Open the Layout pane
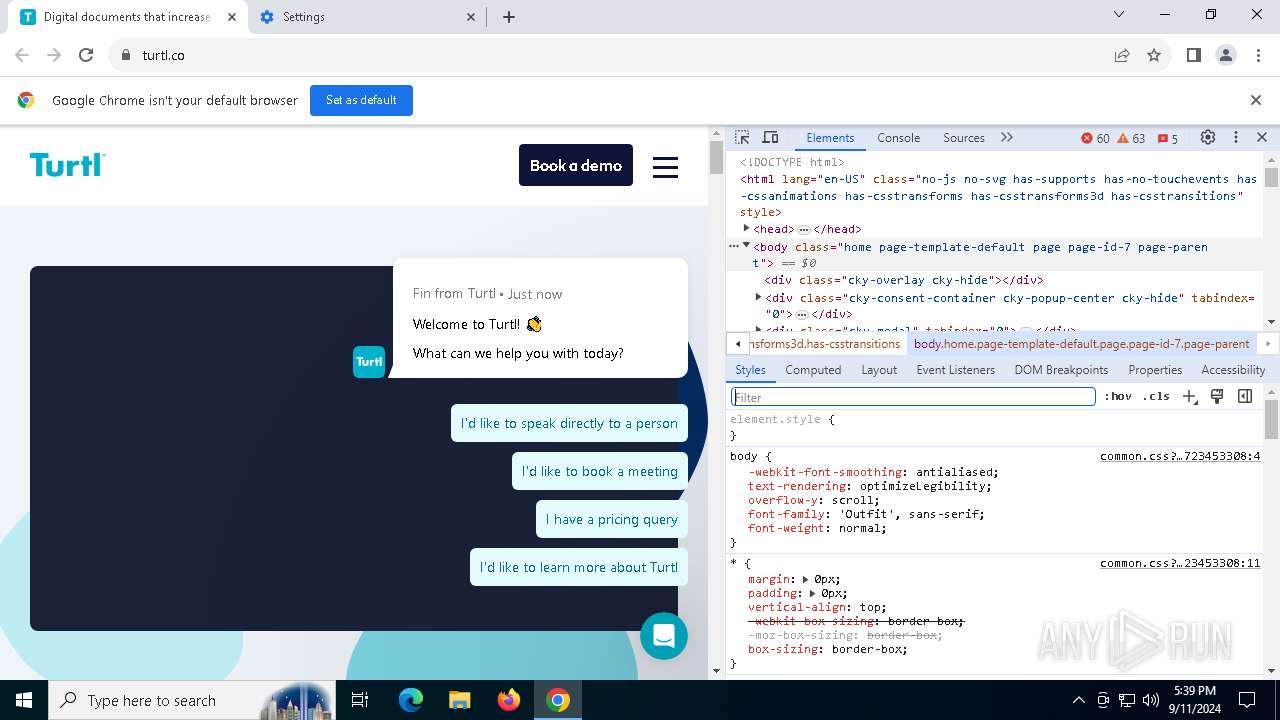1280x720 pixels. click(x=879, y=370)
